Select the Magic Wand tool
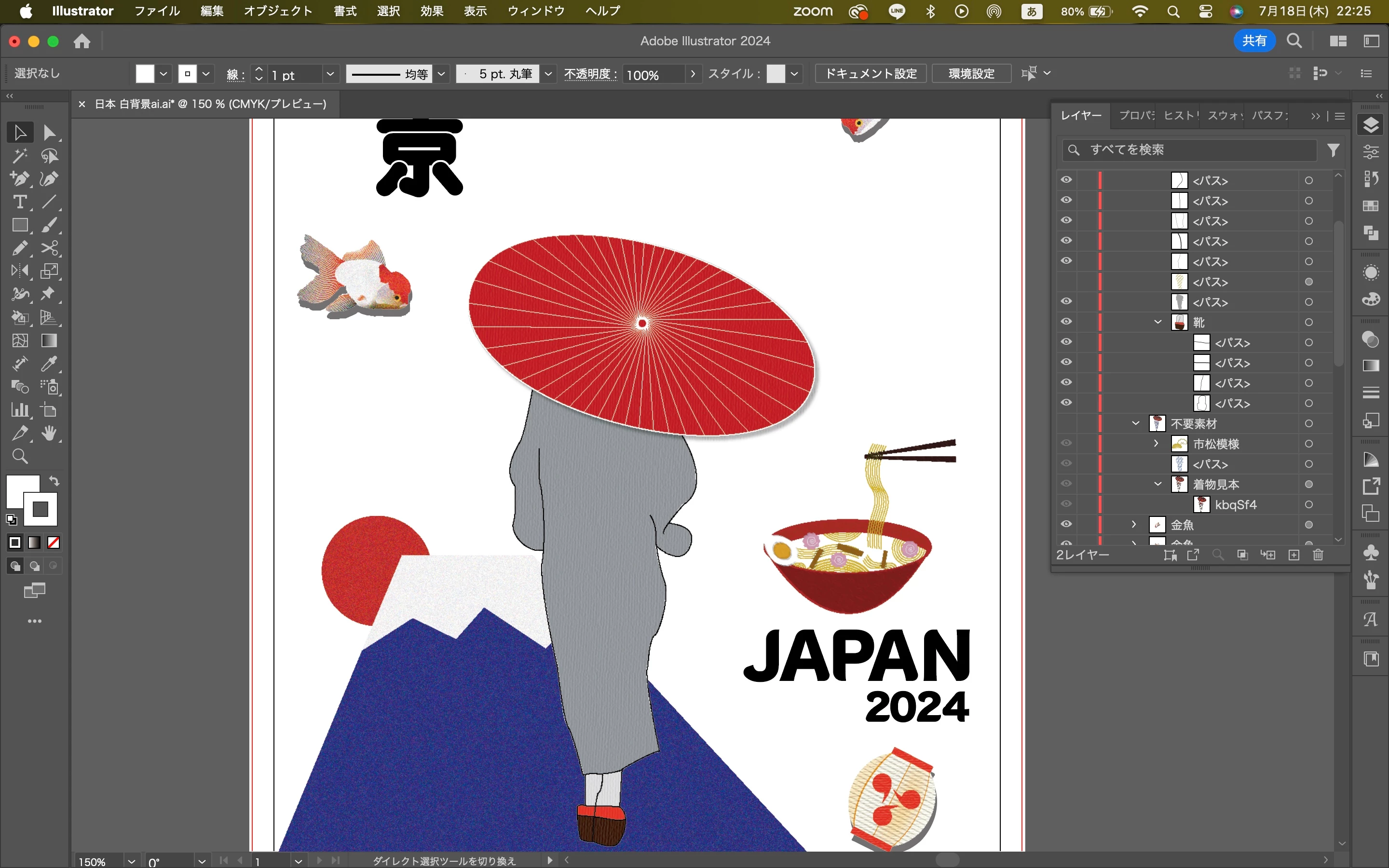Viewport: 1389px width, 868px height. coord(19,156)
